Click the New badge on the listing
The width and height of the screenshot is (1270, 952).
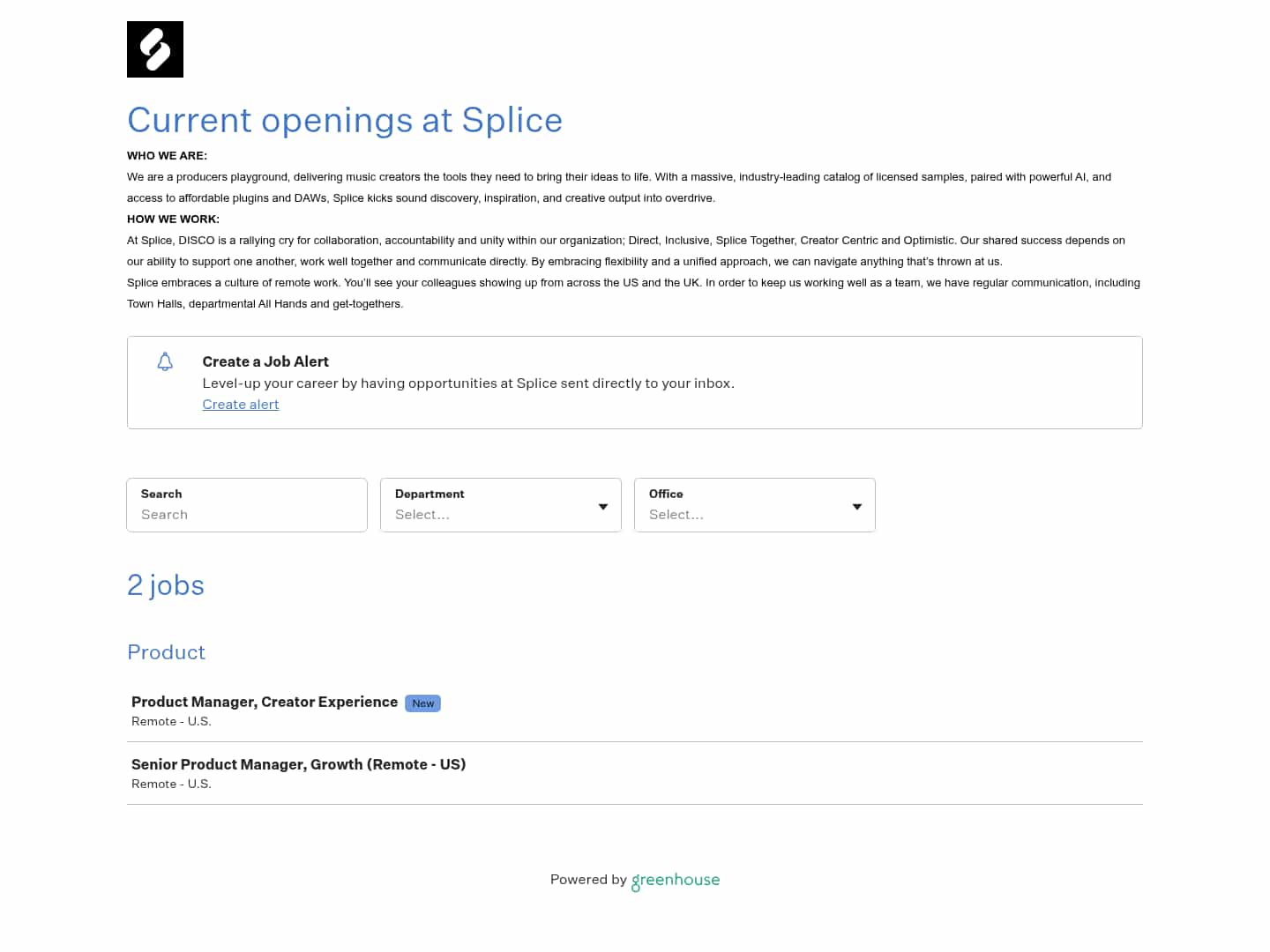pos(422,703)
